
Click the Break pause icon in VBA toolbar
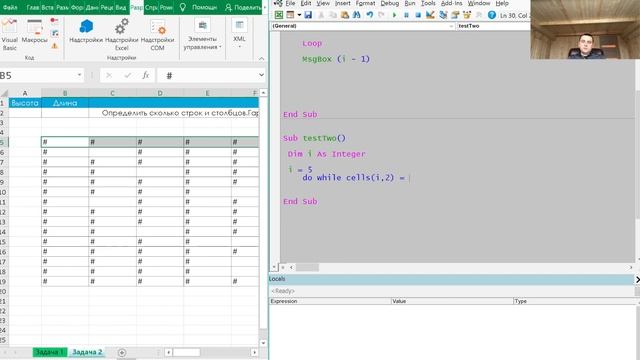[x=406, y=15]
